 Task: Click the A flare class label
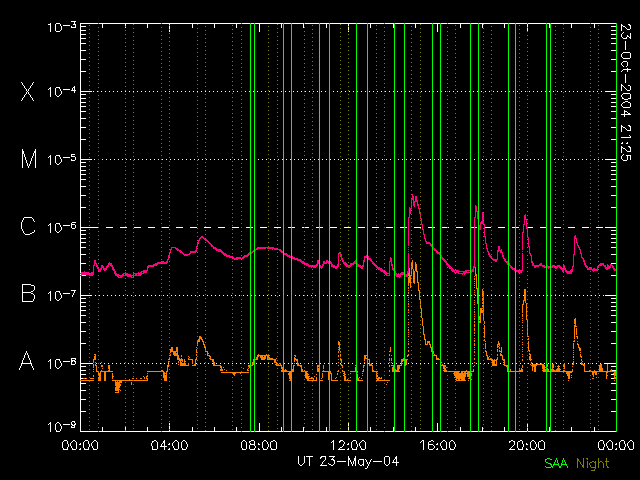coord(27,361)
